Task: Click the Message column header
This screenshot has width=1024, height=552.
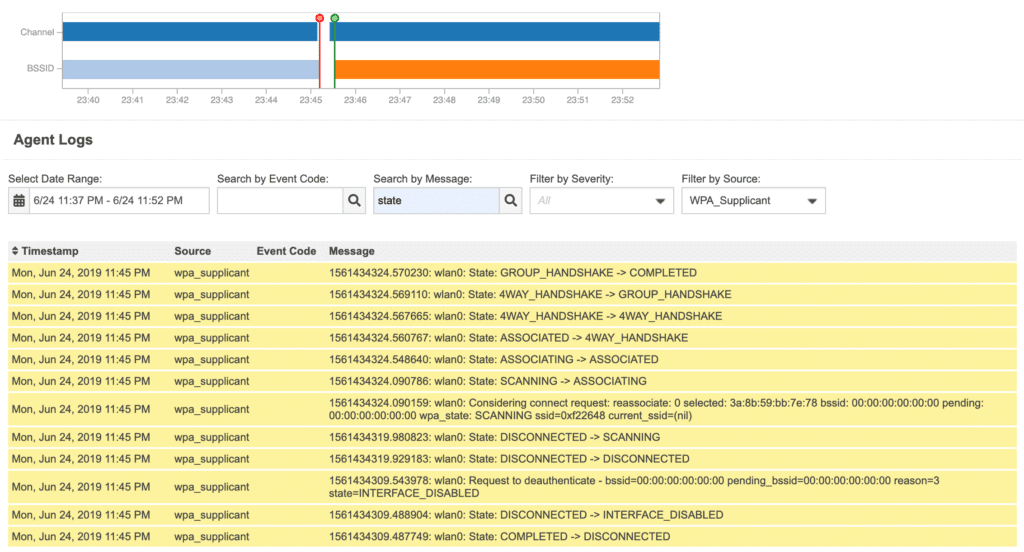Action: [x=352, y=252]
